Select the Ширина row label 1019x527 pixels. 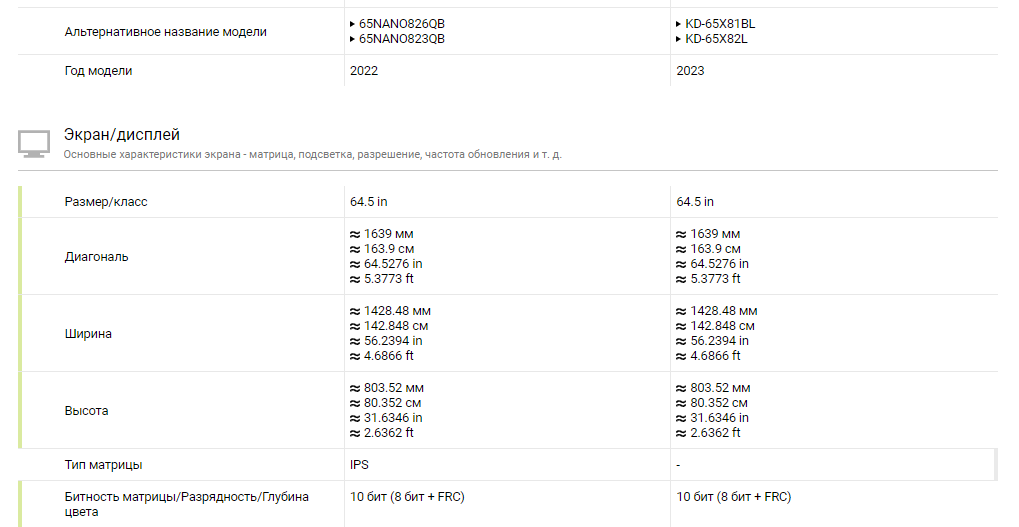[88, 334]
